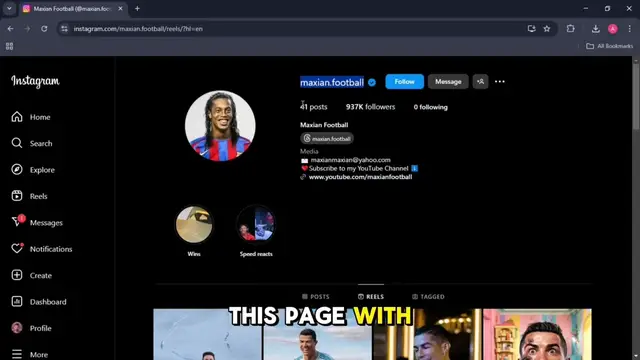The width and height of the screenshot is (640, 360).
Task: Click the address bar URL
Action: (x=138, y=29)
